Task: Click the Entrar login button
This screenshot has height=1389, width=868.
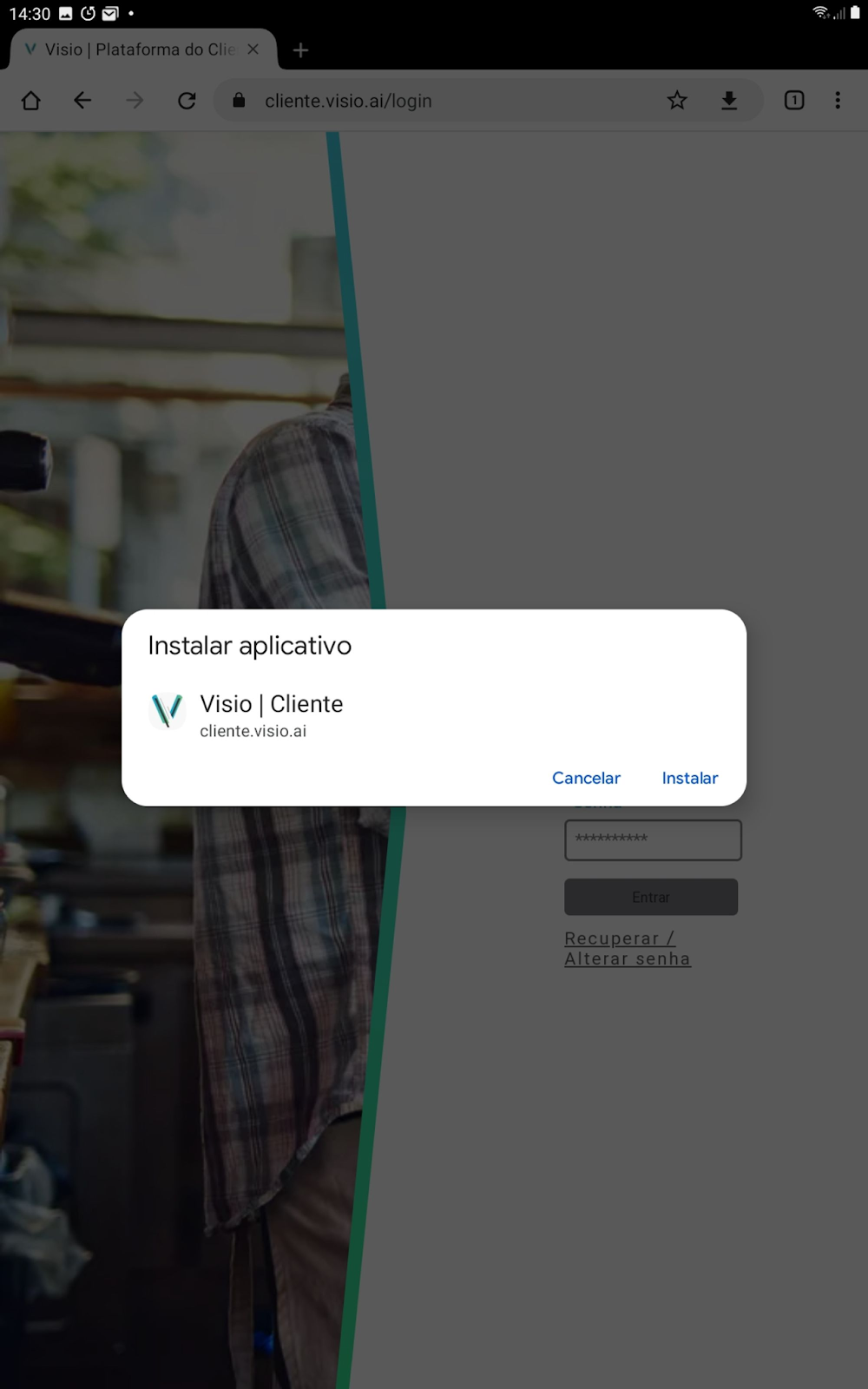Action: pyautogui.click(x=651, y=897)
